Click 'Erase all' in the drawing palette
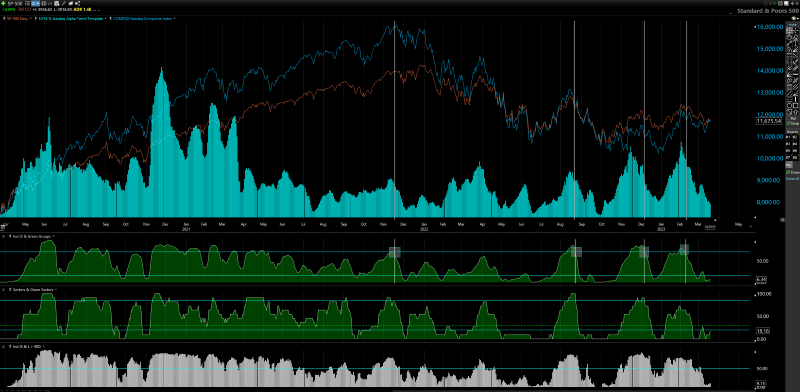The width and height of the screenshot is (800, 392). tap(792, 178)
